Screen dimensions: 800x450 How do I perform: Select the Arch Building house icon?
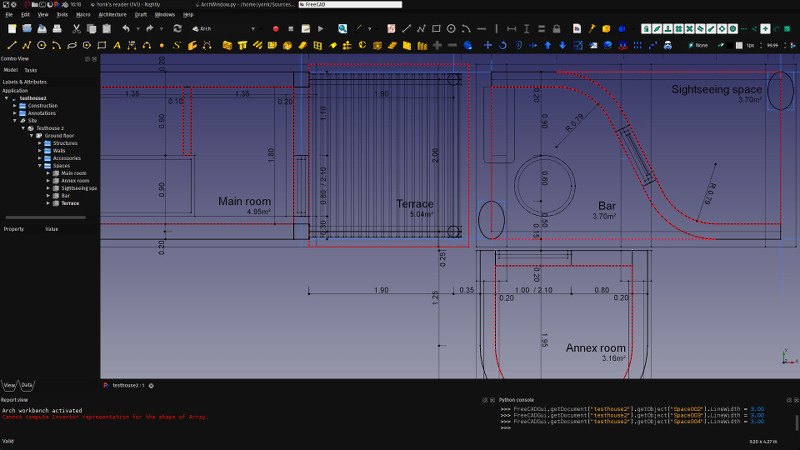point(287,45)
